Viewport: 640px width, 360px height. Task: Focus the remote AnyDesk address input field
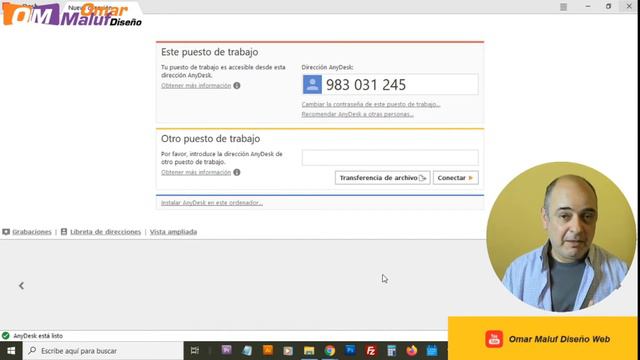[390, 158]
